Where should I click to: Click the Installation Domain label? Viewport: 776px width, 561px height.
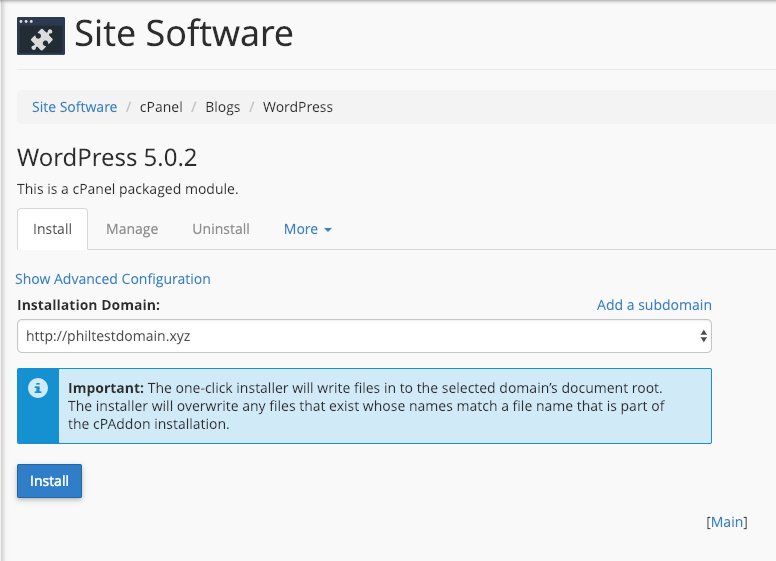tap(89, 305)
